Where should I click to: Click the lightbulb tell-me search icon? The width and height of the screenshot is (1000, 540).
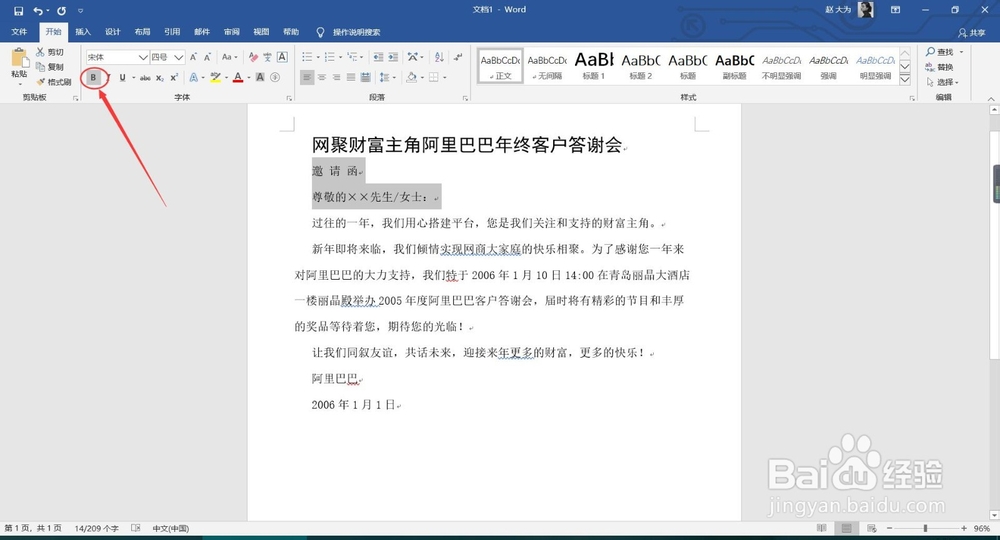(320, 32)
